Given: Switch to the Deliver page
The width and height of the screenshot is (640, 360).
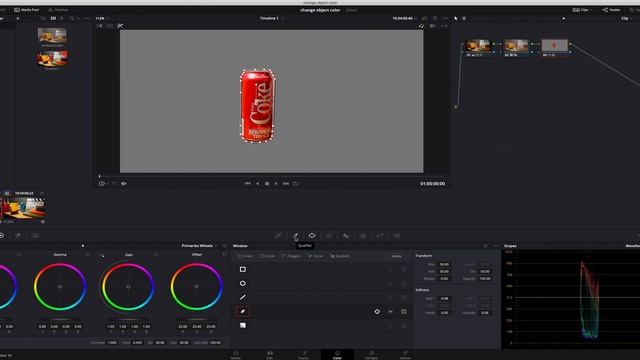Looking at the screenshot, I should coord(405,355).
